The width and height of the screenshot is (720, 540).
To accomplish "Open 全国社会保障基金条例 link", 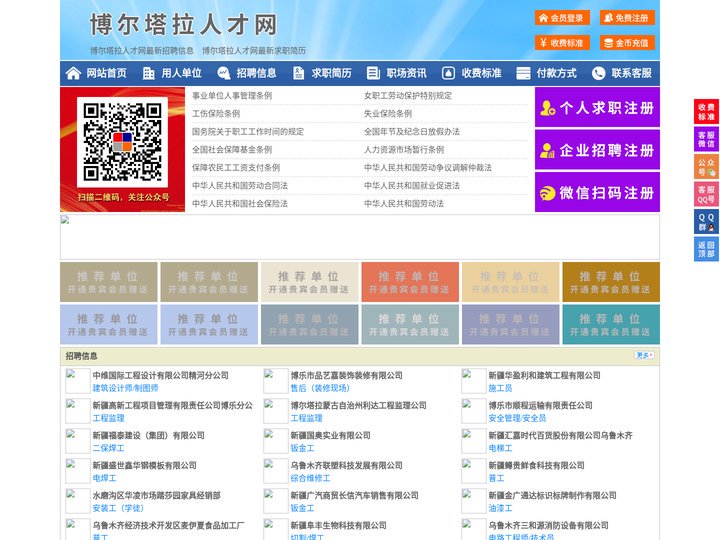I will coord(232,149).
